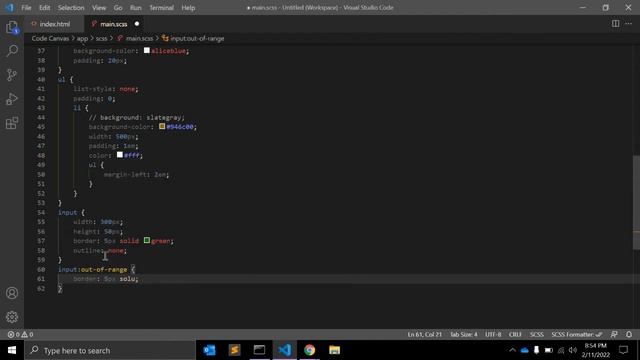This screenshot has height=360, width=640.
Task: Select the main.scss tab
Action: (113, 24)
